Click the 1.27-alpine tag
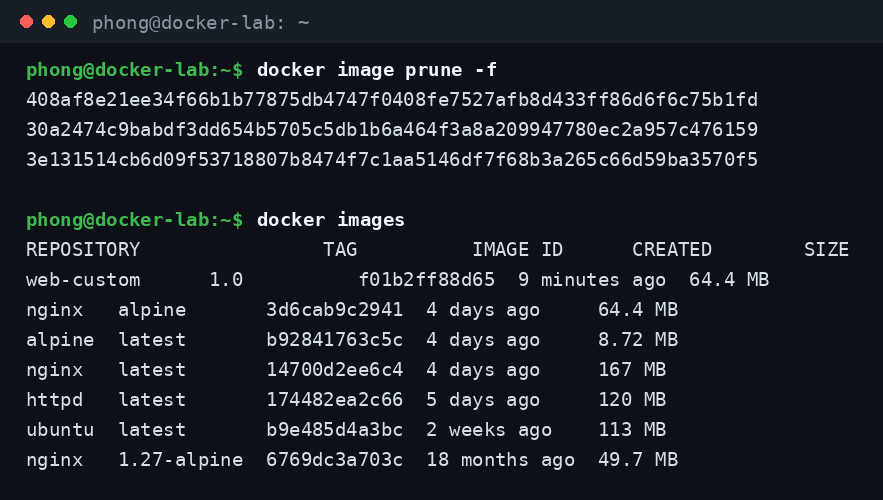The height and width of the screenshot is (500, 883). click(181, 460)
